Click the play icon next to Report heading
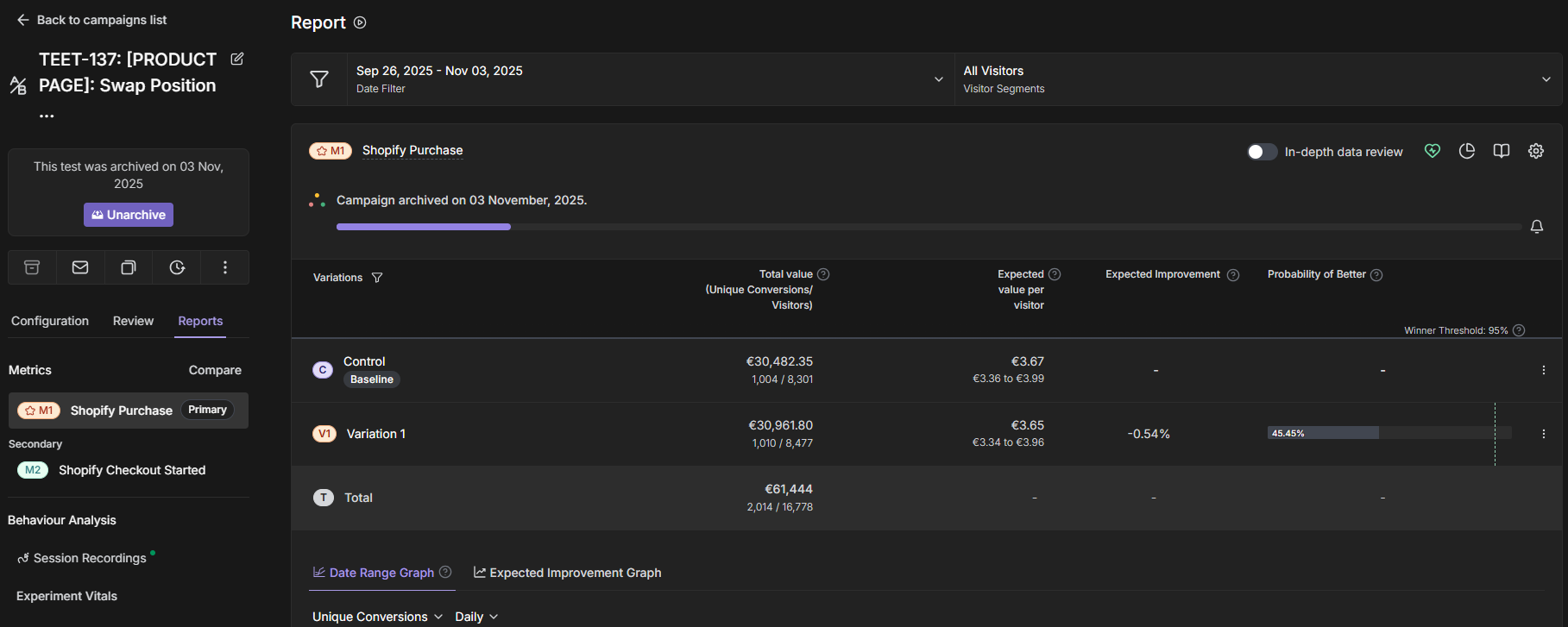Viewport: 1568px width, 627px height. click(x=360, y=22)
